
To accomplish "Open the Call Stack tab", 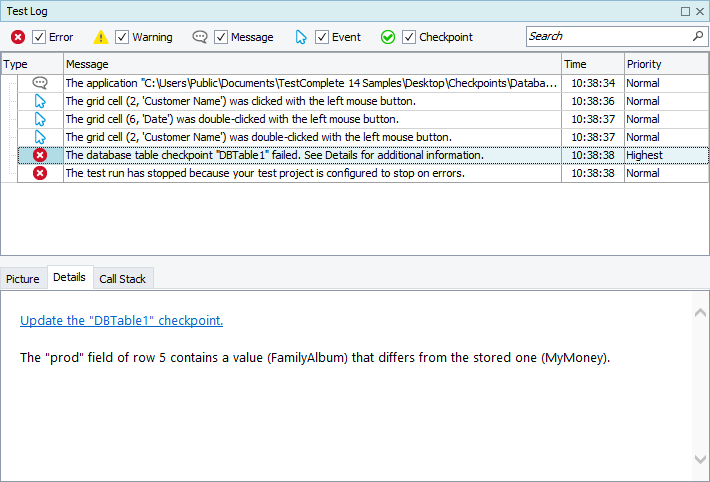I will [x=122, y=279].
